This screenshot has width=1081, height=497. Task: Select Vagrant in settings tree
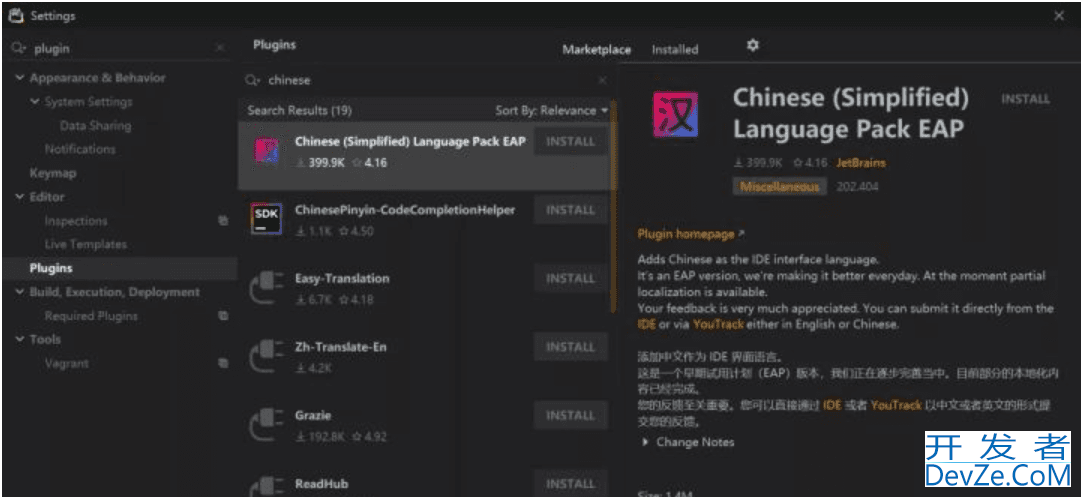[67, 363]
